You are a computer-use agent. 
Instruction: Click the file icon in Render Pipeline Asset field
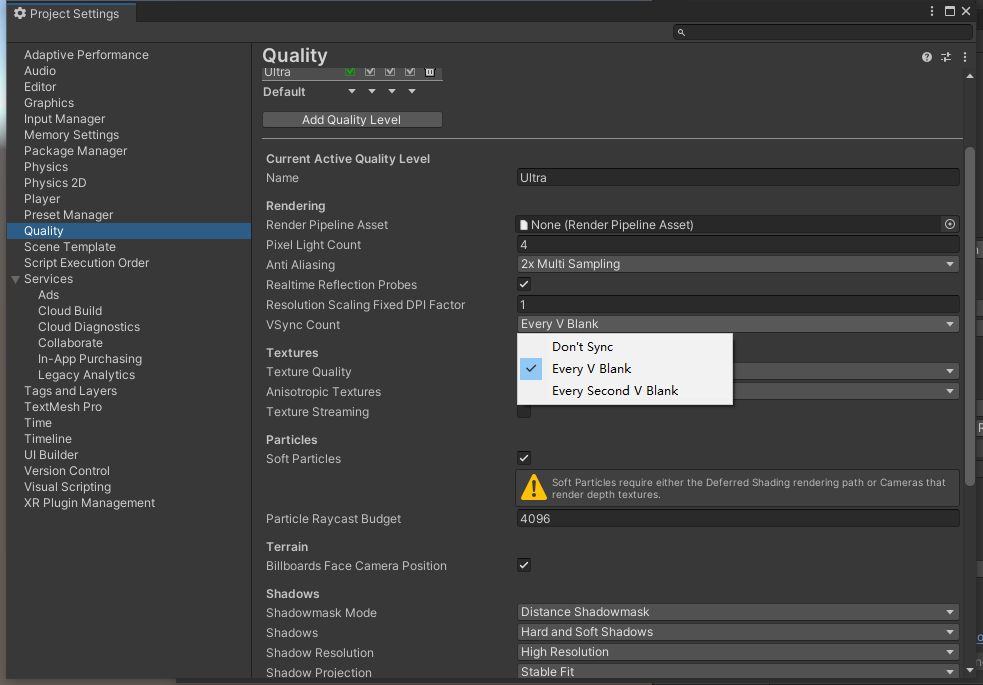pyautogui.click(x=523, y=224)
